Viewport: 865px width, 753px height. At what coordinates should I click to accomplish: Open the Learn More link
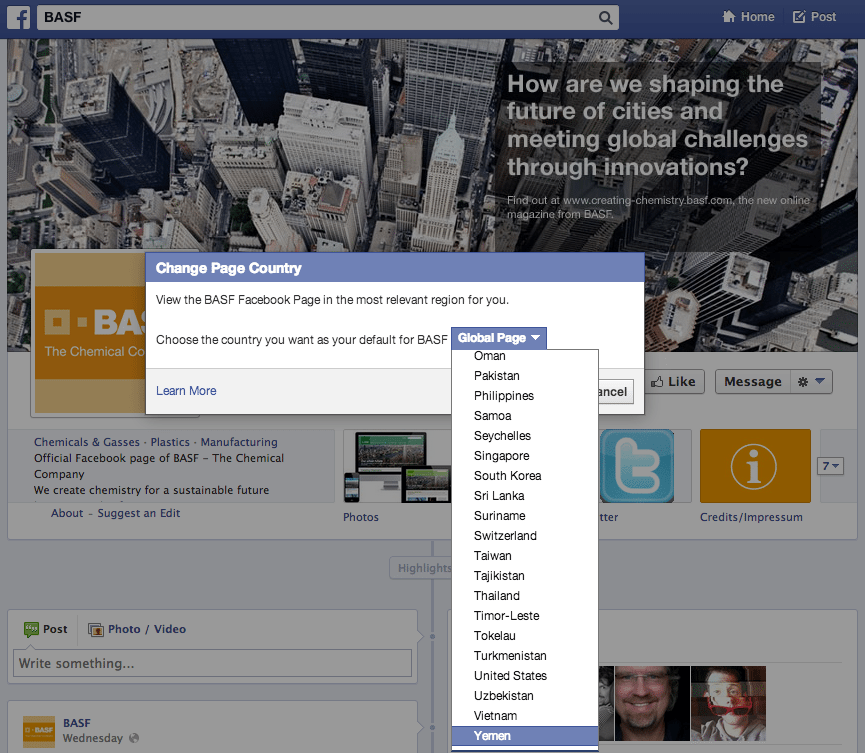click(186, 391)
